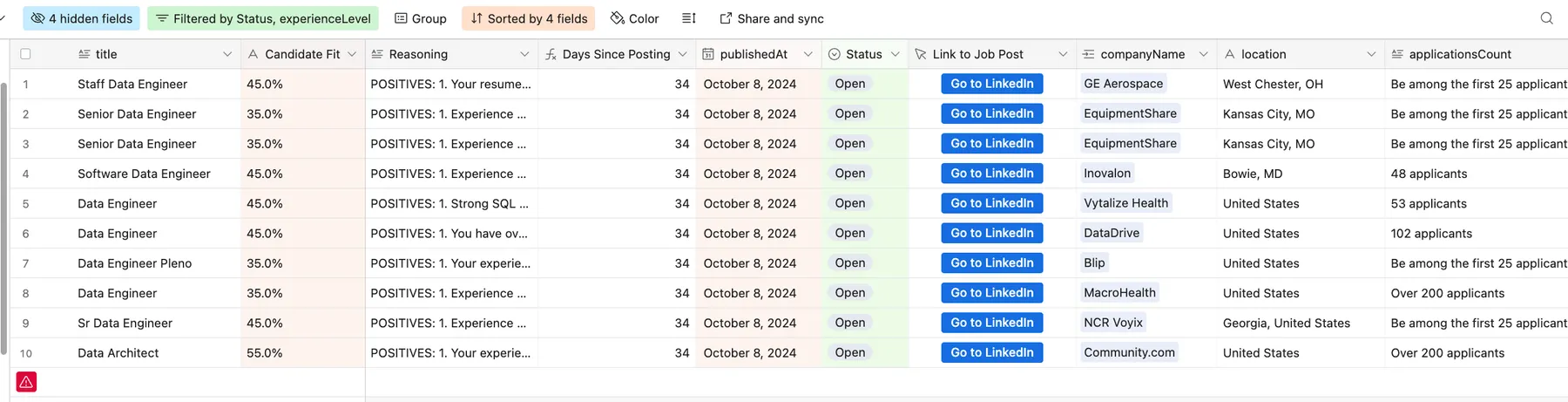This screenshot has width=1568, height=402.
Task: Click the Status column header icon
Action: pyautogui.click(x=835, y=54)
